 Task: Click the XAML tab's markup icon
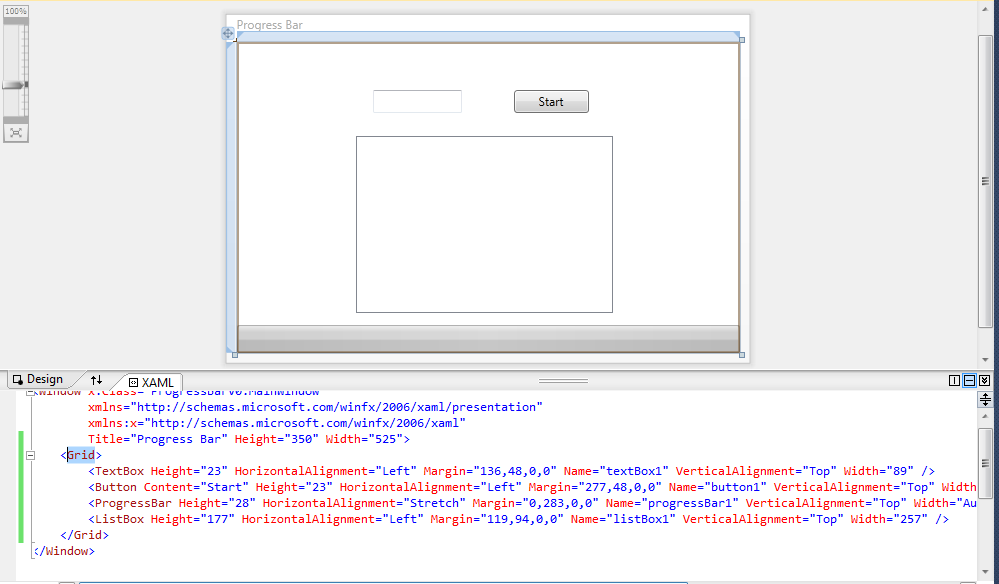[x=135, y=382]
